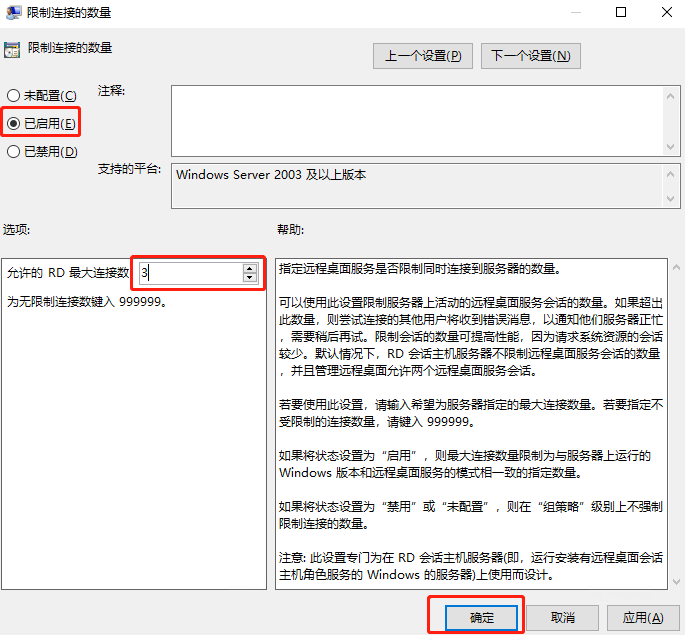Viewport: 685px width, 635px height.
Task: Decrease RD 最大连接数 with the down spinner
Action: [249, 277]
